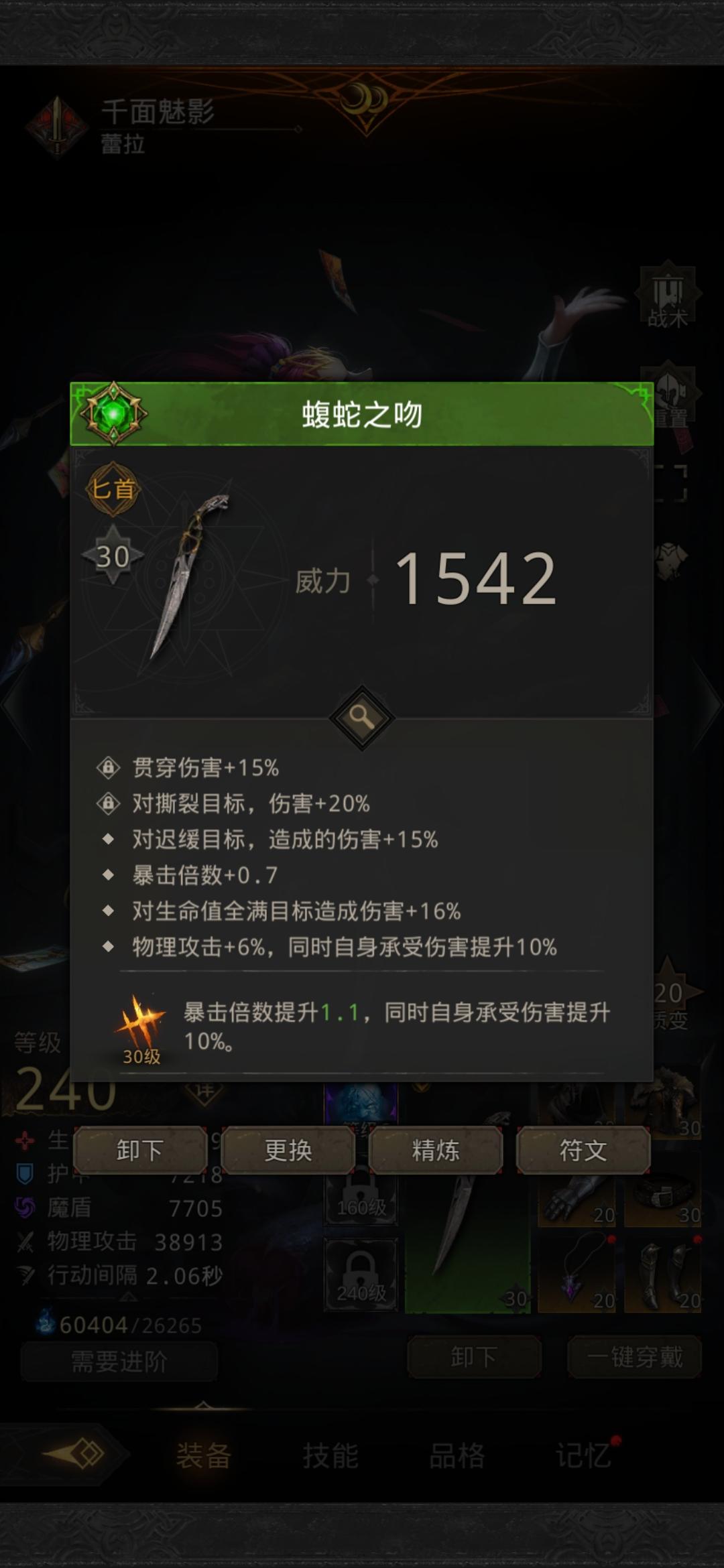Image resolution: width=724 pixels, height=1568 pixels.
Task: Click the 精炼 refine button
Action: 435,1150
